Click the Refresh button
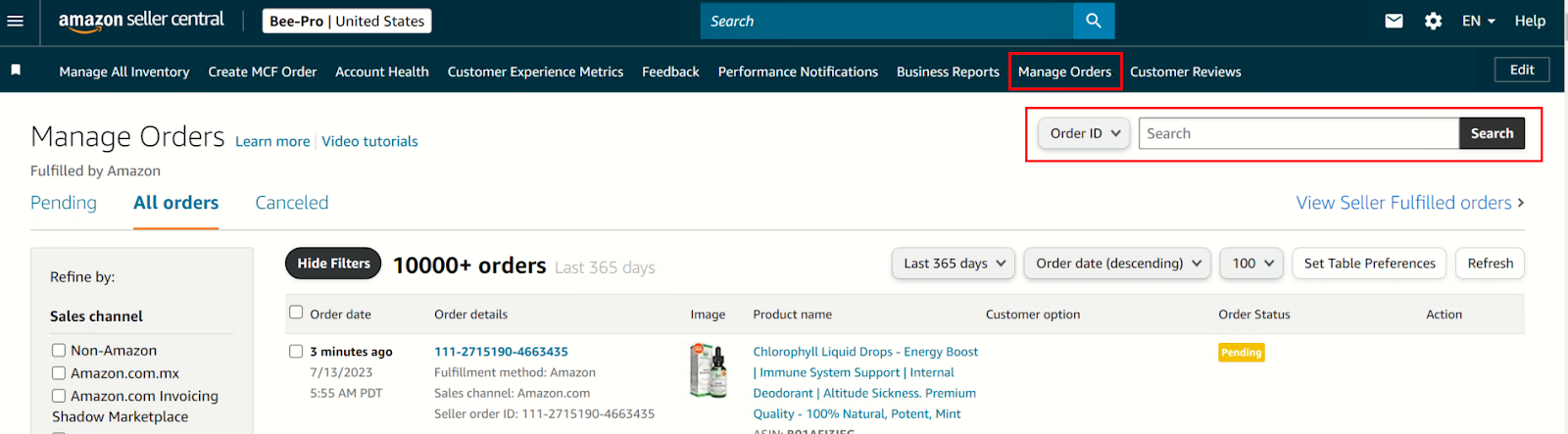1568x434 pixels. [1490, 263]
